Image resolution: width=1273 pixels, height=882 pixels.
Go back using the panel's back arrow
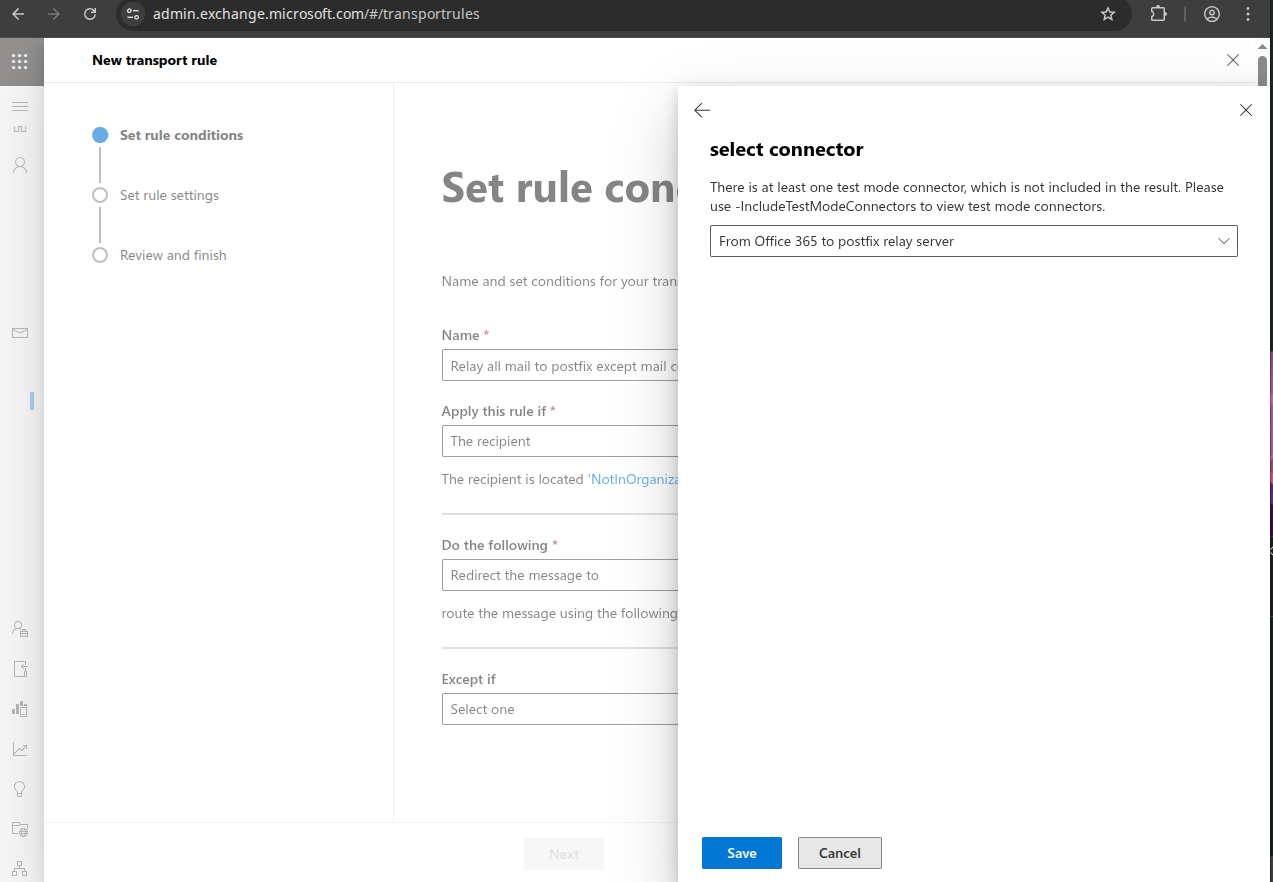[x=702, y=110]
